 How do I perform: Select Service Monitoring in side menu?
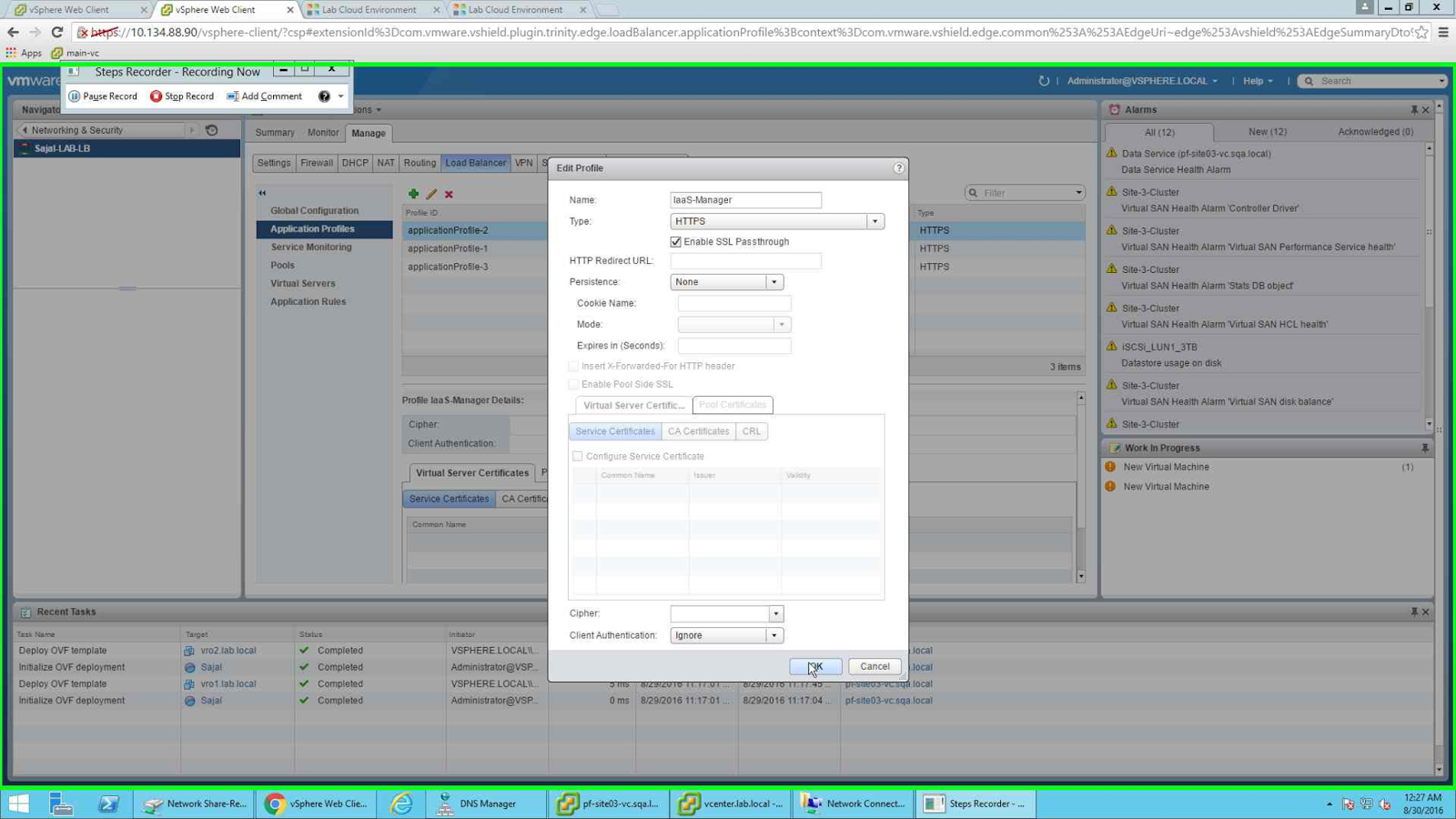(310, 248)
